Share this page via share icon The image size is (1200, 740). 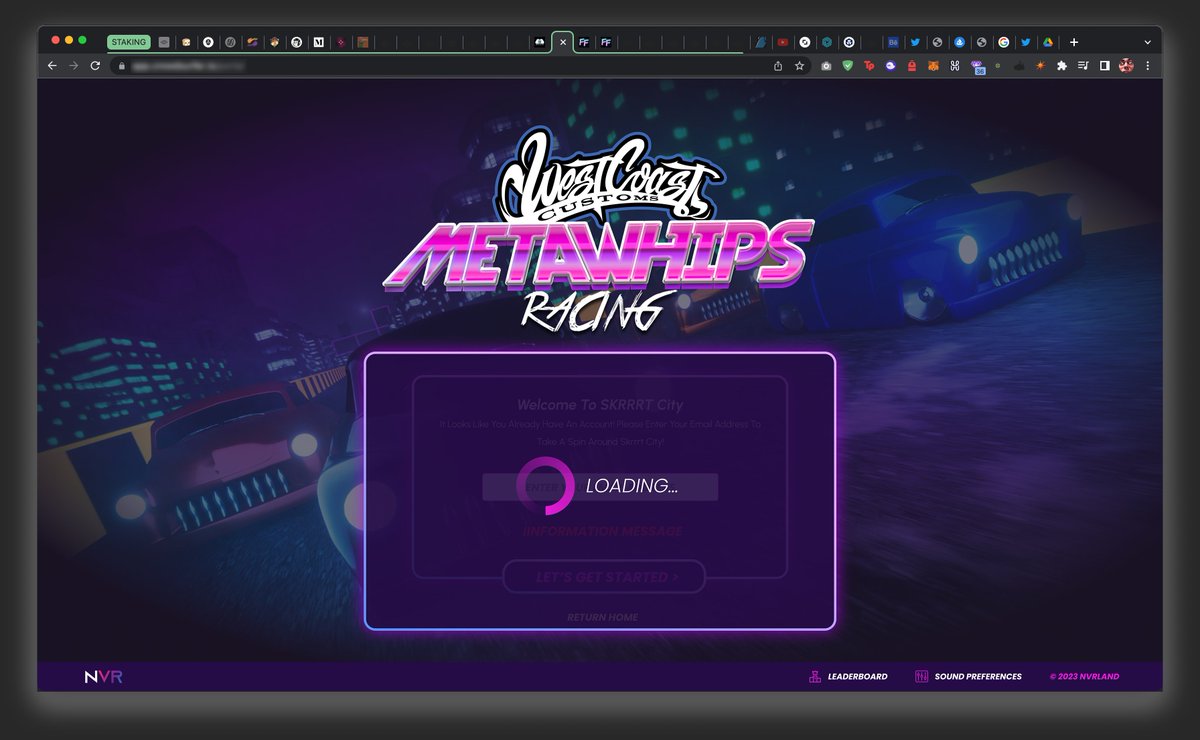(x=778, y=65)
